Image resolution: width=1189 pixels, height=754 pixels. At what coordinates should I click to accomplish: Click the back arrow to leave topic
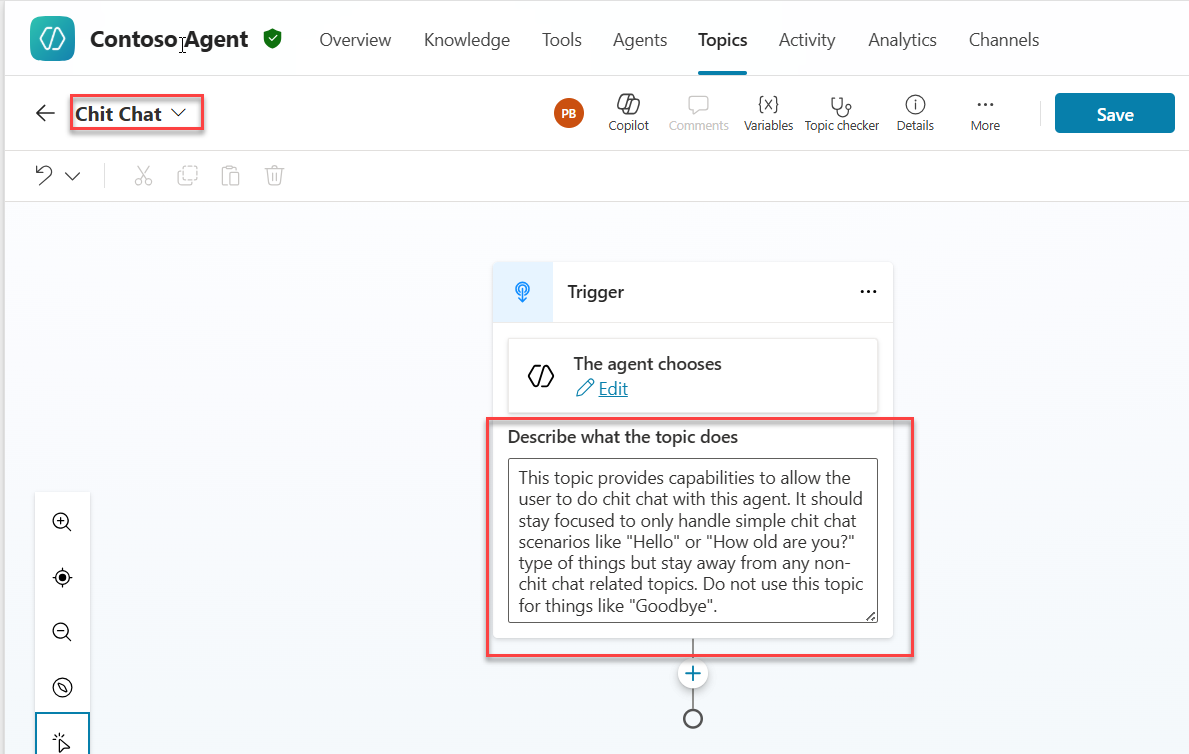coord(45,113)
